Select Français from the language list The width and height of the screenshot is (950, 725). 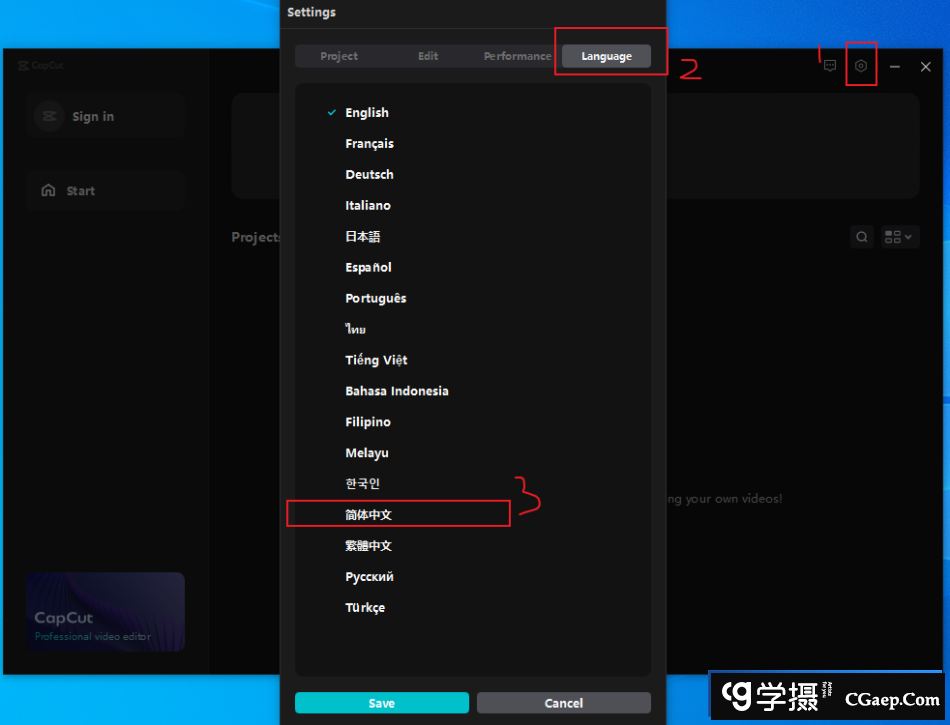pos(369,143)
